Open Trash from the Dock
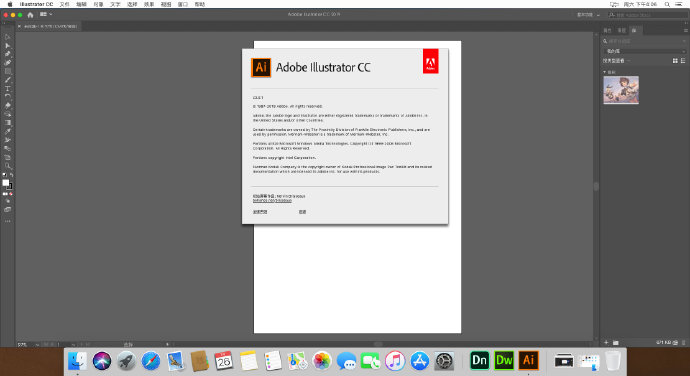This screenshot has width=690, height=376. point(613,361)
